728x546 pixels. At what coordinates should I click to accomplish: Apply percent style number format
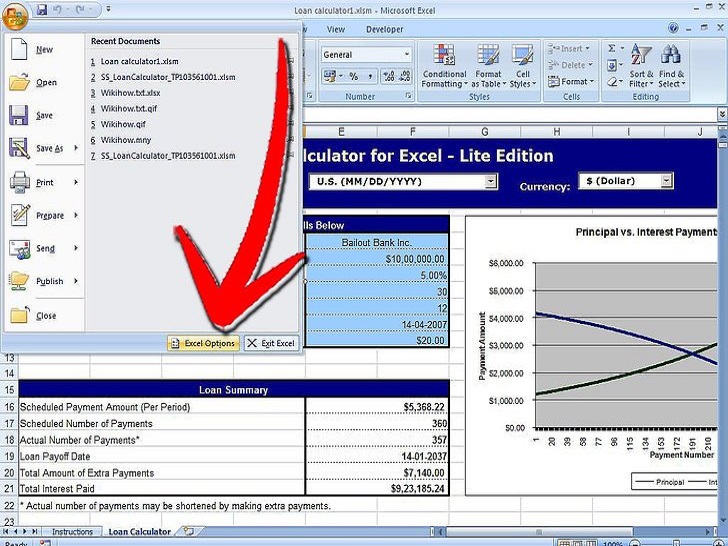coord(354,76)
